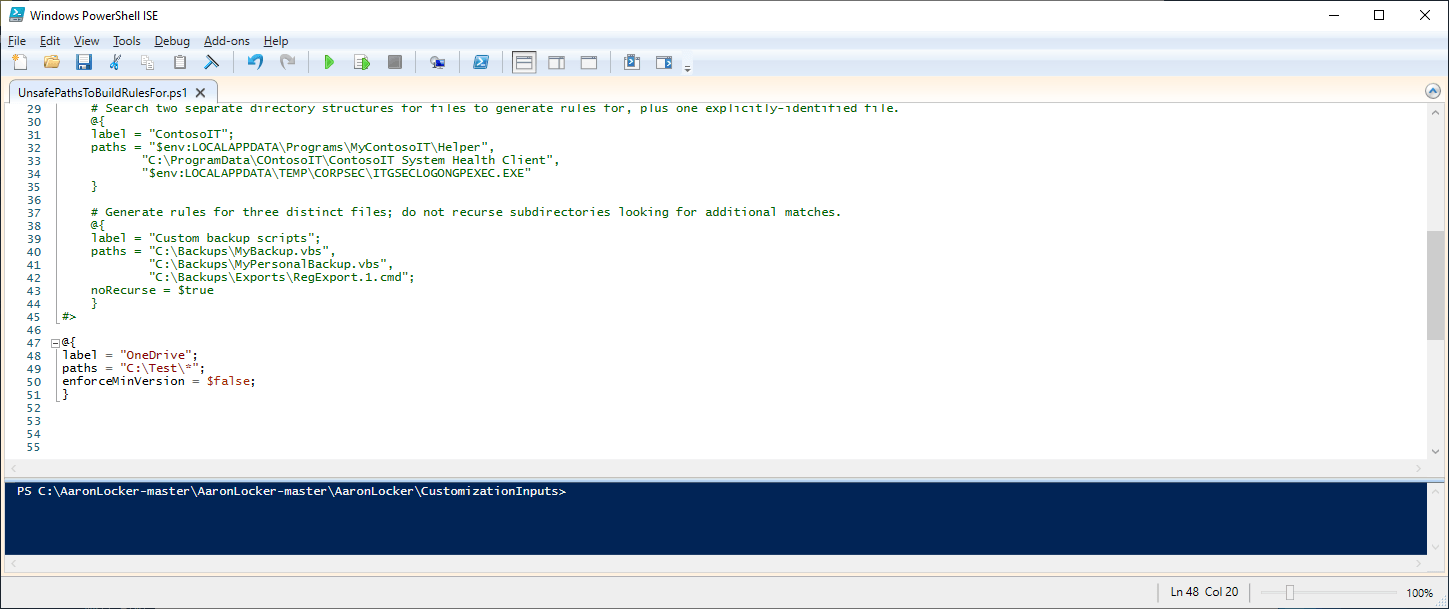The image size is (1449, 609).
Task: Run Script with the green play icon
Action: 329,63
